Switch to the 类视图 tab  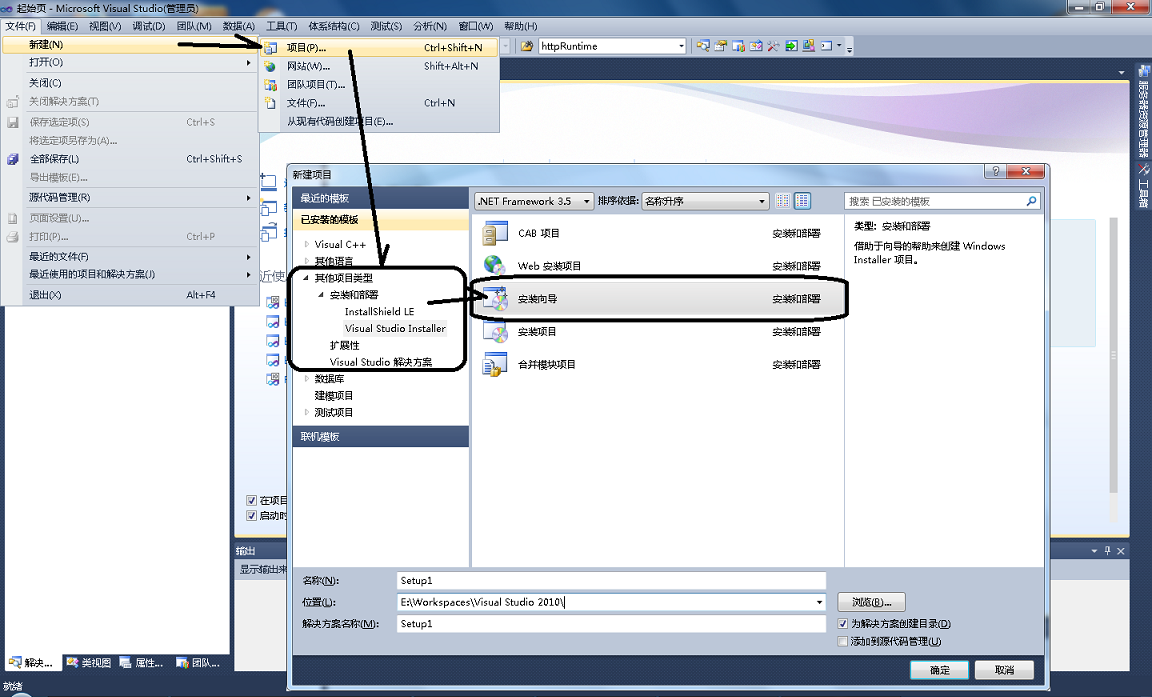[x=89, y=662]
